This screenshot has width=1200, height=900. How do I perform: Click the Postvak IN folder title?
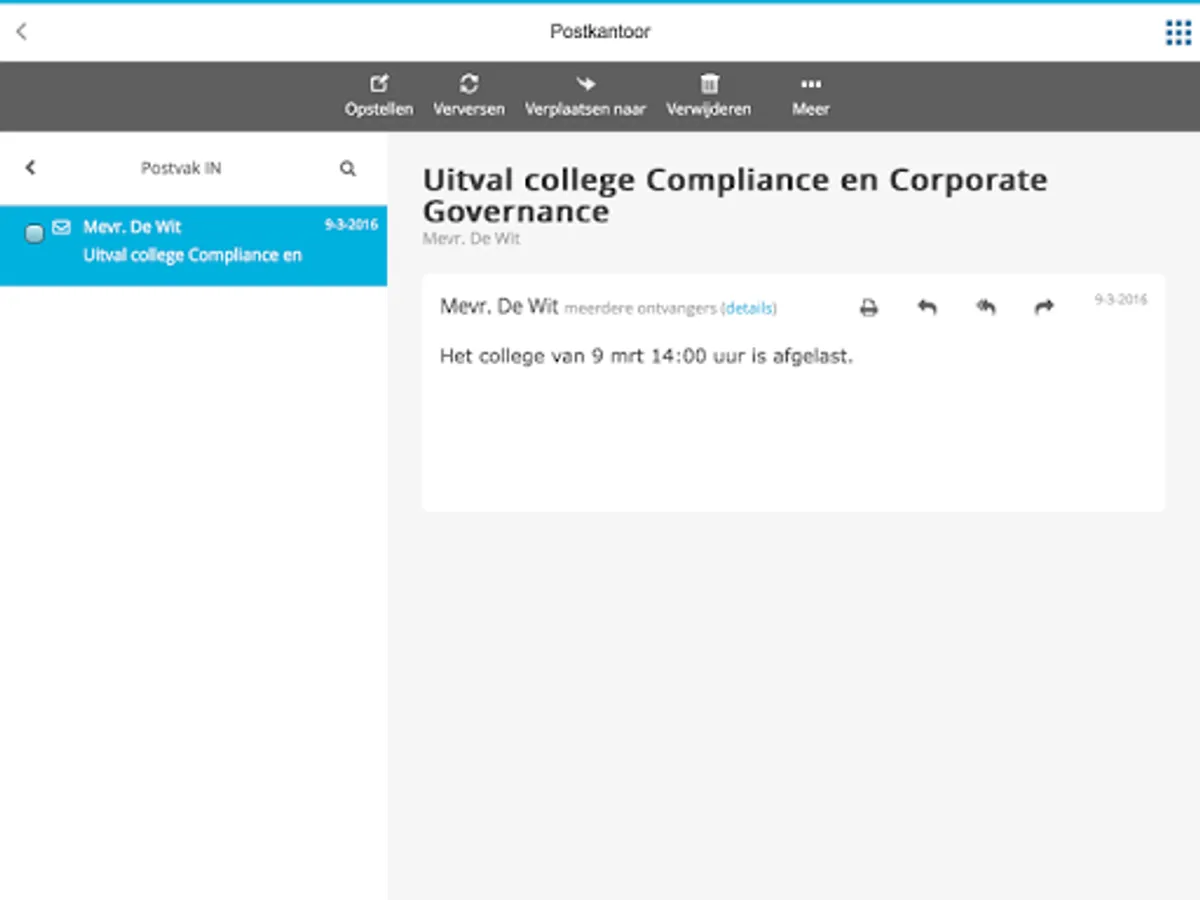click(181, 169)
